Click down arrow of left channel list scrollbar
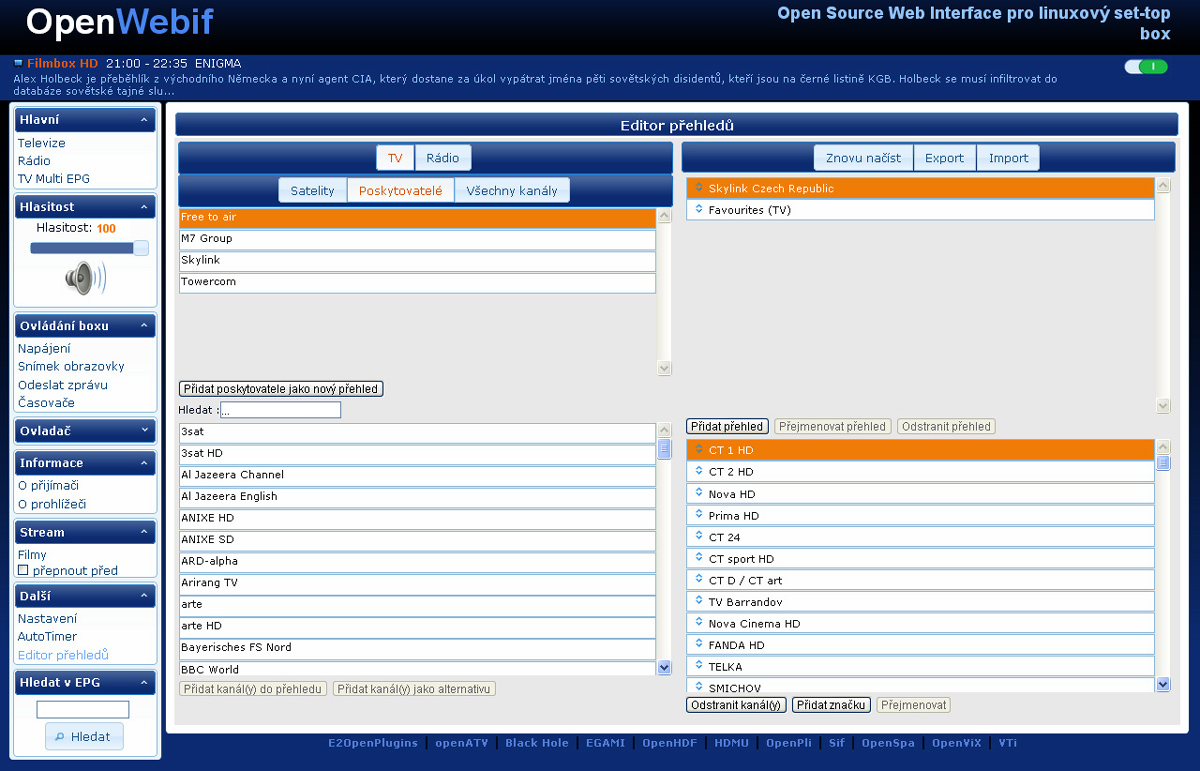The image size is (1200, 771). coord(665,667)
